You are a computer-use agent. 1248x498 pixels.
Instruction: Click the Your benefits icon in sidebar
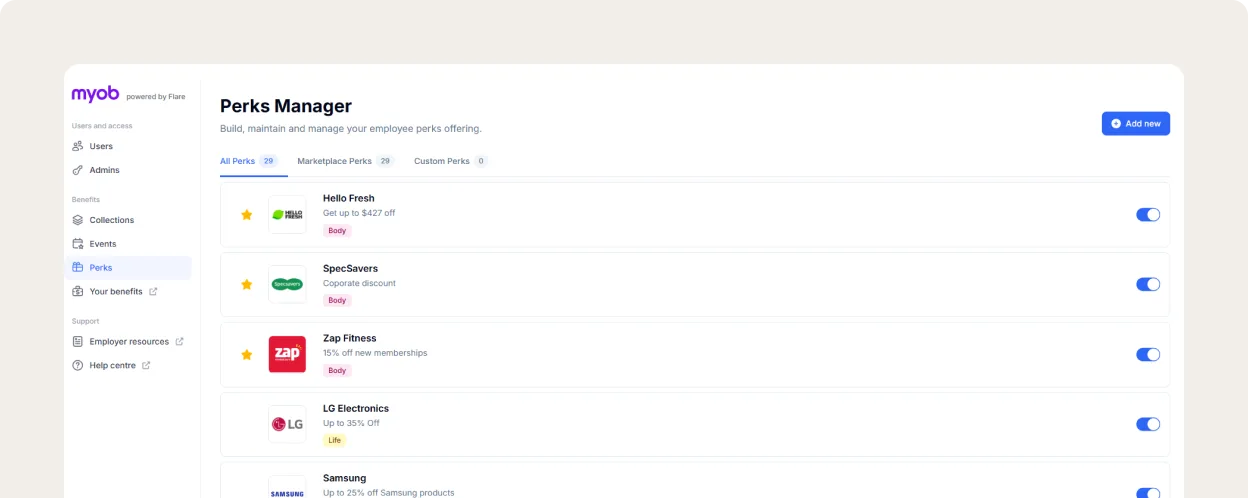pyautogui.click(x=78, y=292)
